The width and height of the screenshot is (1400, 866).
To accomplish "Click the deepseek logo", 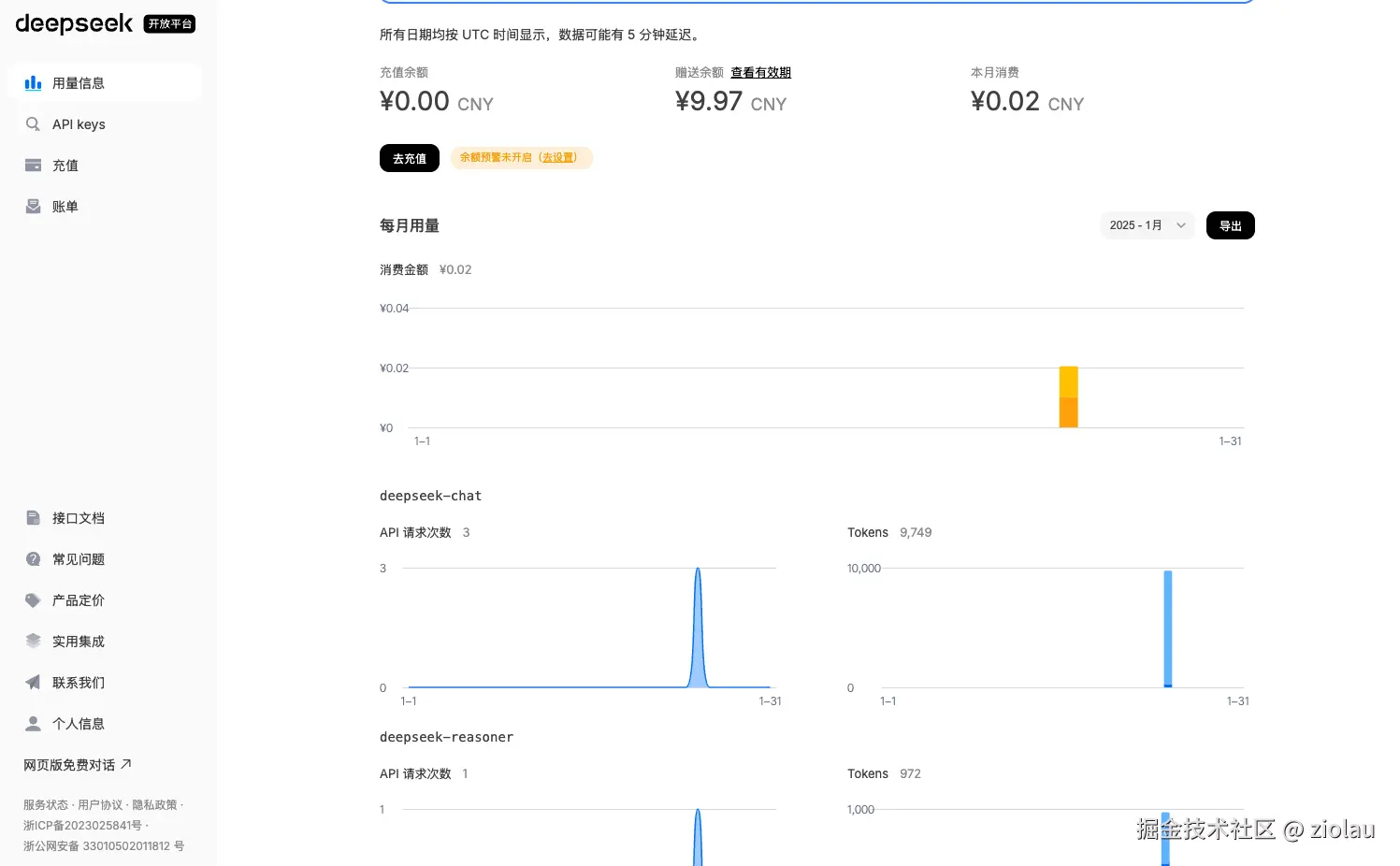I will pos(74,23).
